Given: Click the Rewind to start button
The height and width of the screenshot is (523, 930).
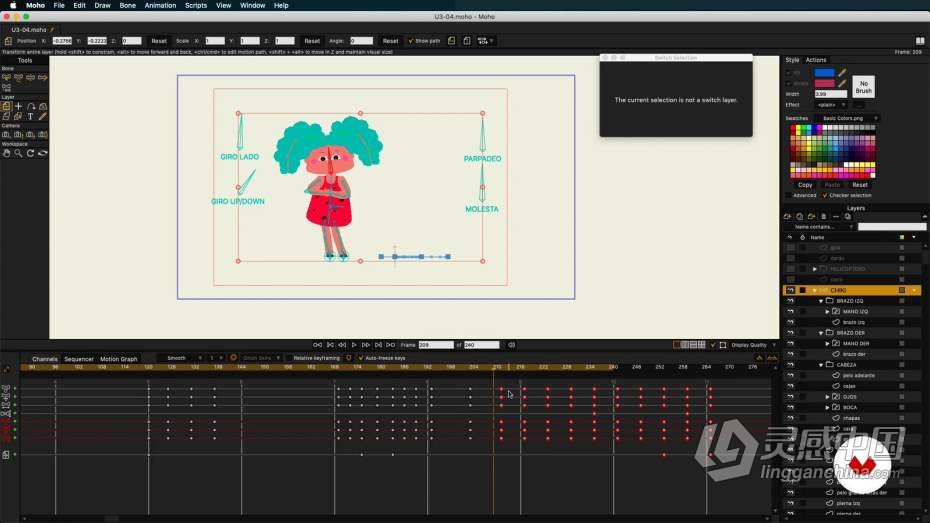Looking at the screenshot, I should tap(318, 345).
